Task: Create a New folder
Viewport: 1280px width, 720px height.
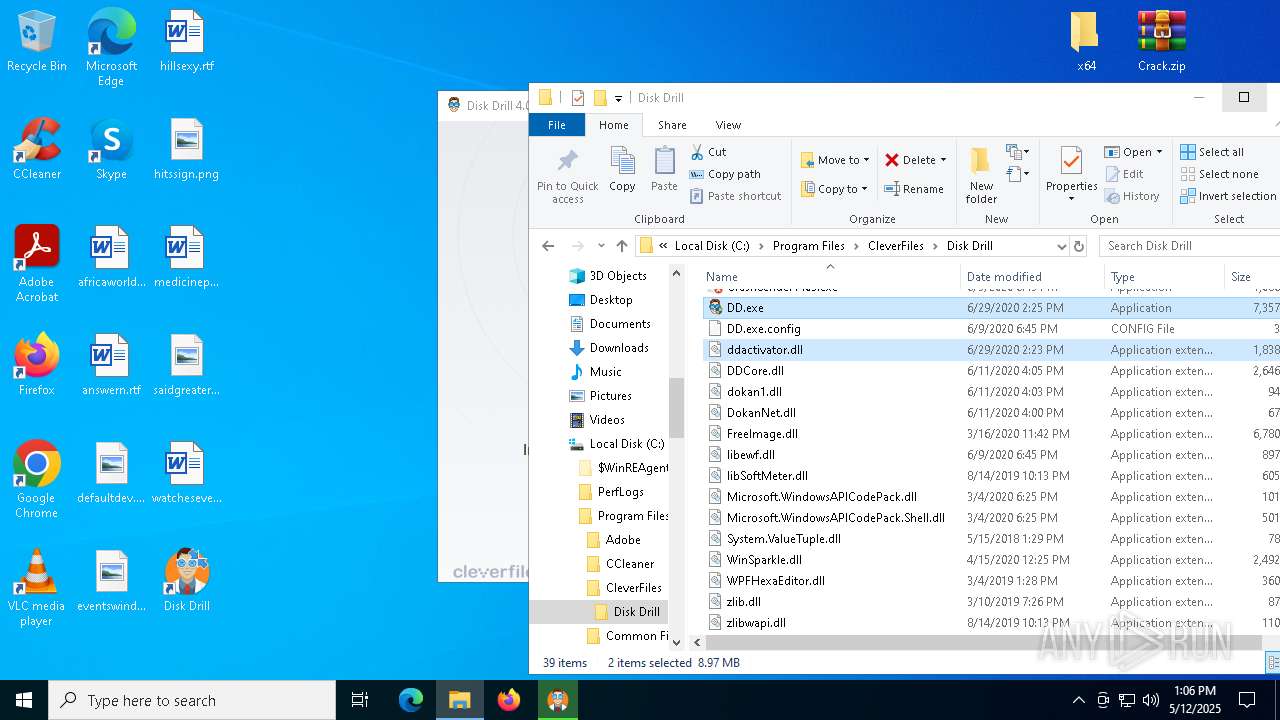Action: point(981,176)
